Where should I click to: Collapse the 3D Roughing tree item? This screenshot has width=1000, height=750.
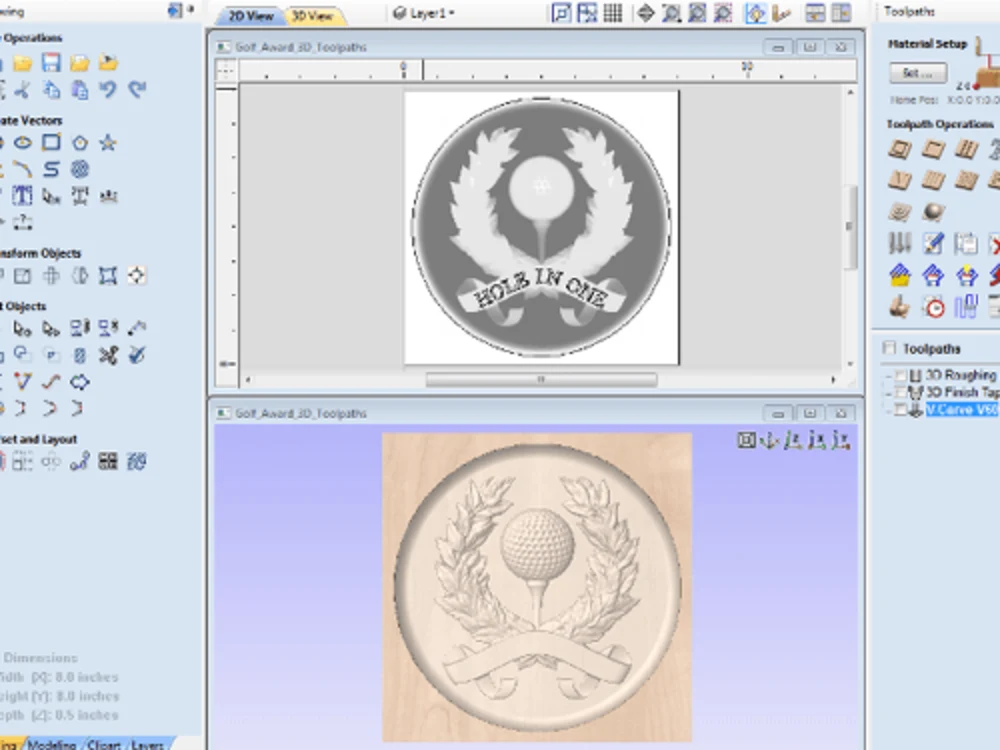(889, 374)
